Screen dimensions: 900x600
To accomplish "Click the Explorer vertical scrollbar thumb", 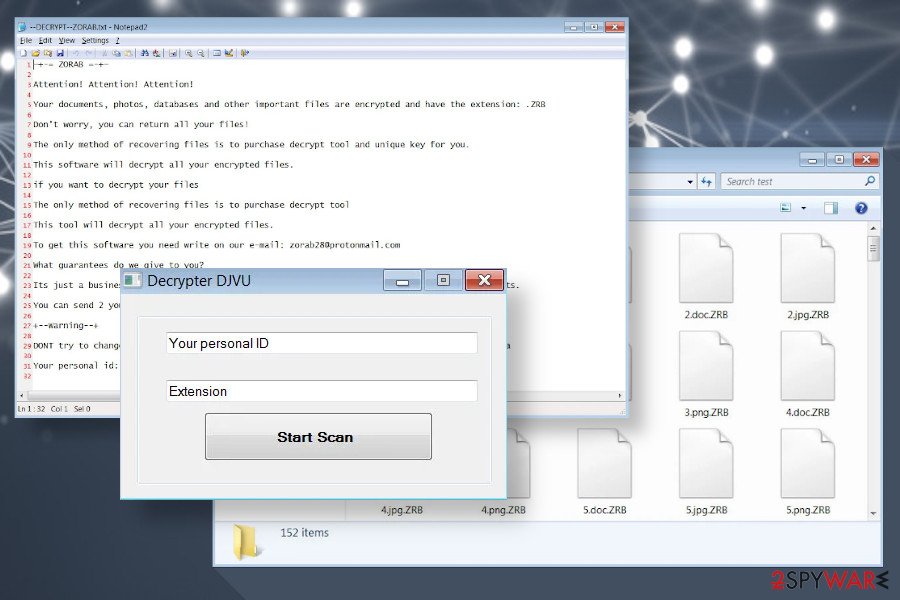I will (873, 248).
